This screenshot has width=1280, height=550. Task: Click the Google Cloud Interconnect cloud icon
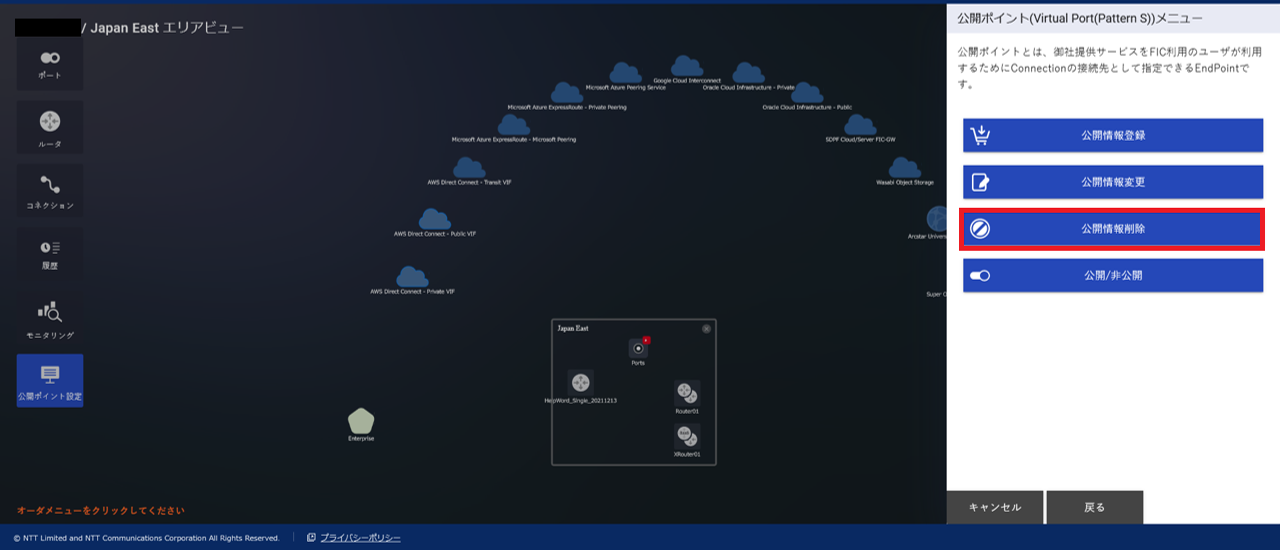pos(687,66)
